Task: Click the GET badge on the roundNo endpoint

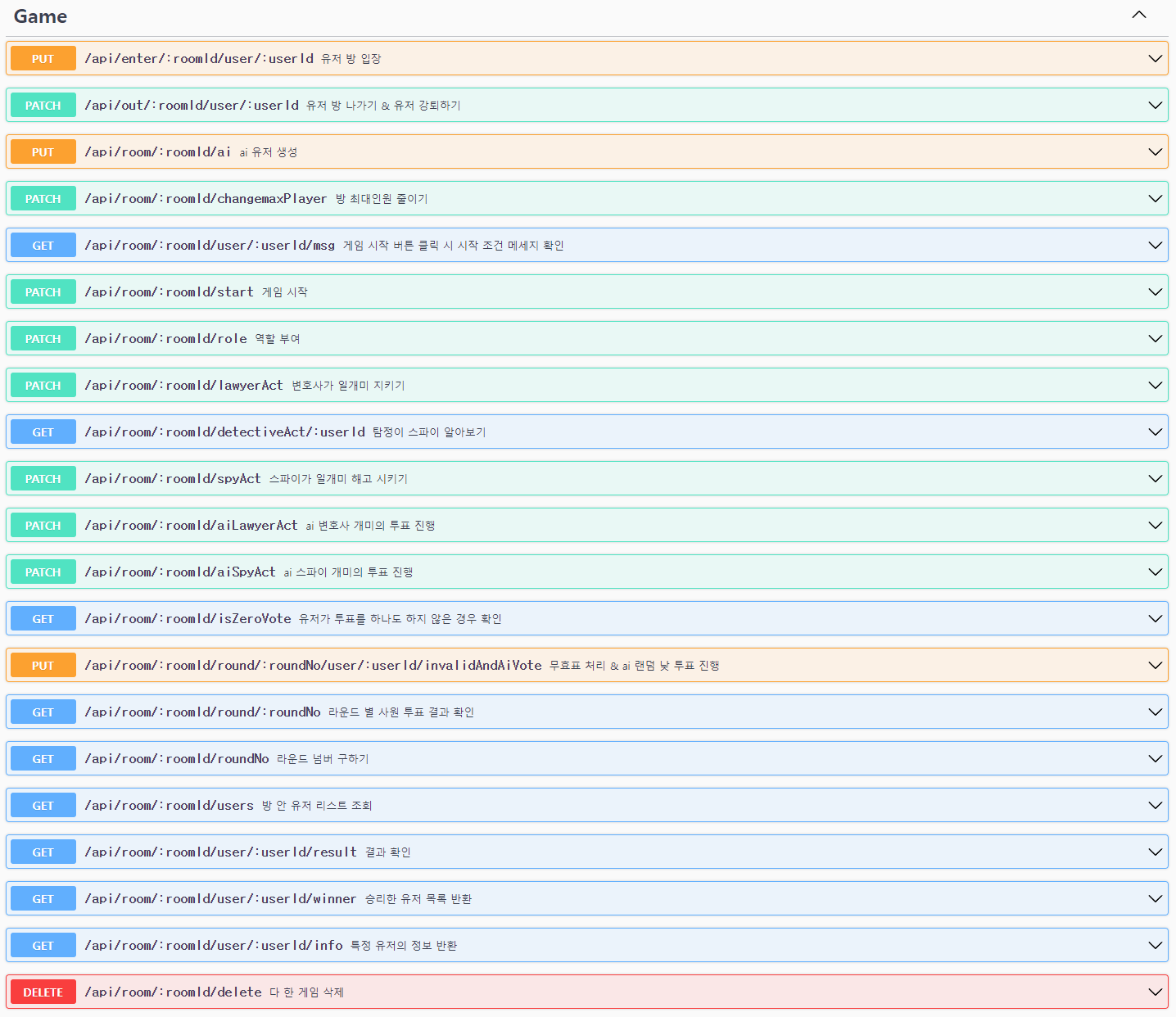Action: tap(43, 758)
